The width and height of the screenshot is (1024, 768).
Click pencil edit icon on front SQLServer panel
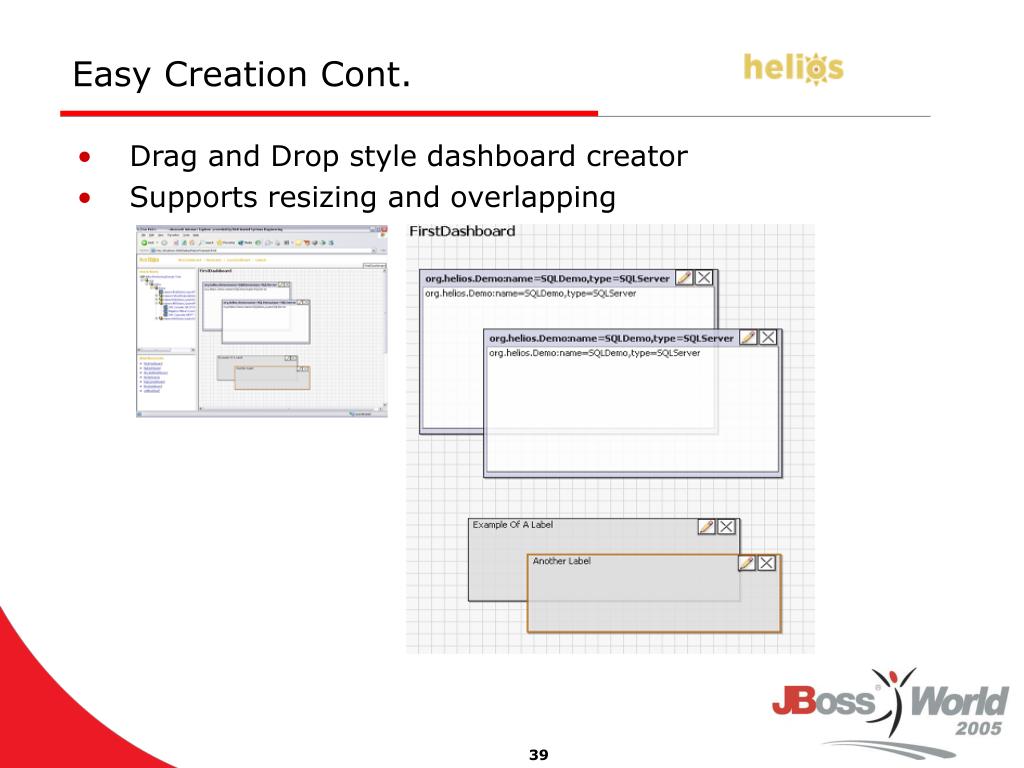[x=748, y=338]
